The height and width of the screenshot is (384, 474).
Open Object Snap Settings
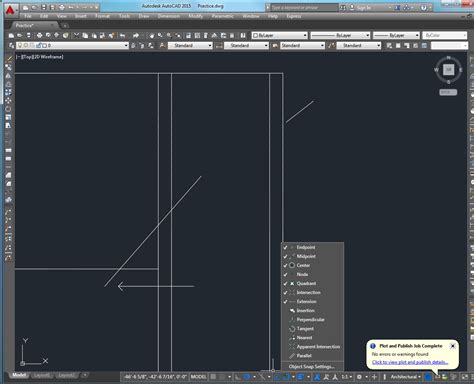click(312, 367)
